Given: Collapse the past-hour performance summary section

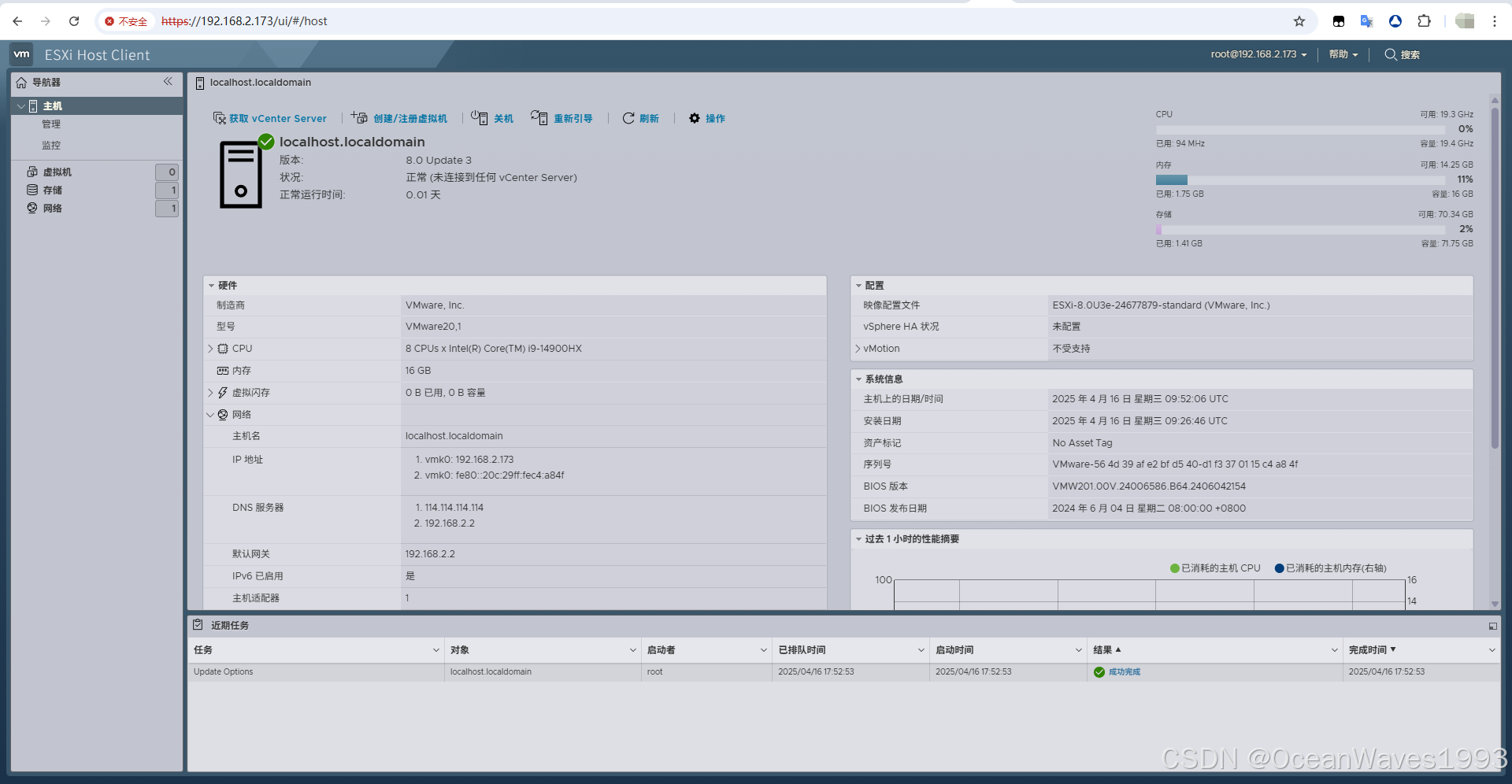Looking at the screenshot, I should click(858, 539).
